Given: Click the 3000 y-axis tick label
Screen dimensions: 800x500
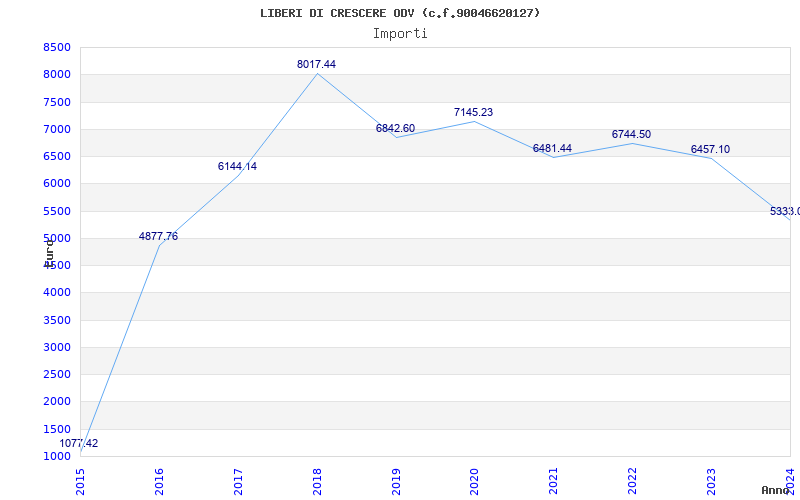Looking at the screenshot, I should click(57, 347).
